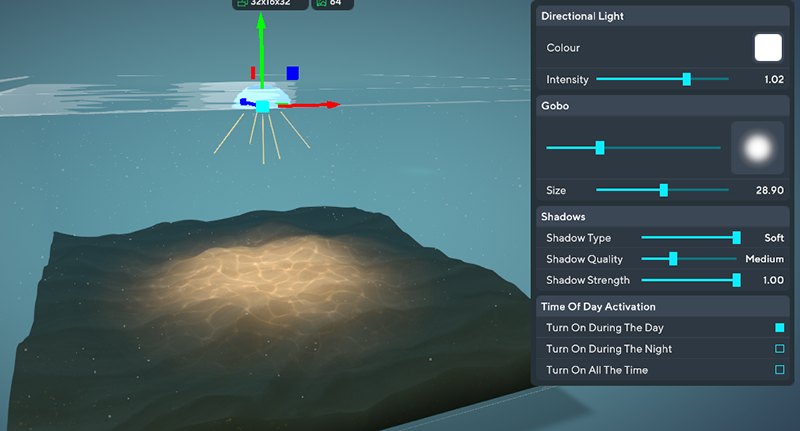Click the Size value 28.90
Viewport: 800px width, 431px height.
pyautogui.click(x=769, y=190)
